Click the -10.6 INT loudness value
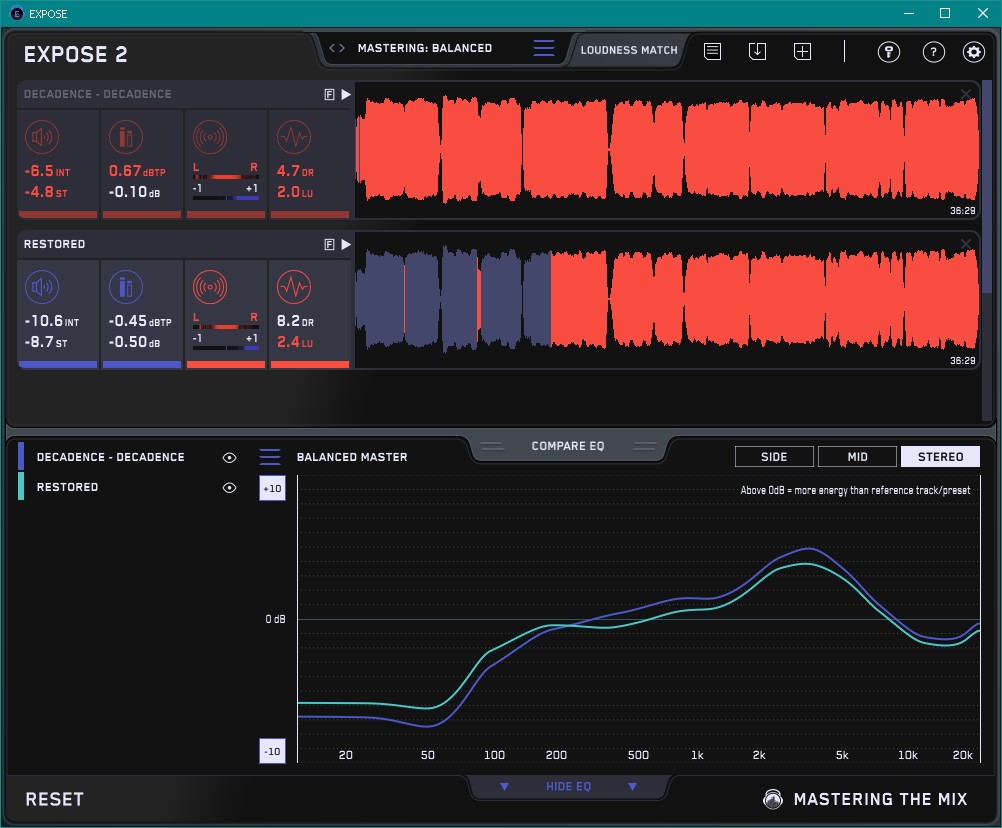 coord(51,321)
